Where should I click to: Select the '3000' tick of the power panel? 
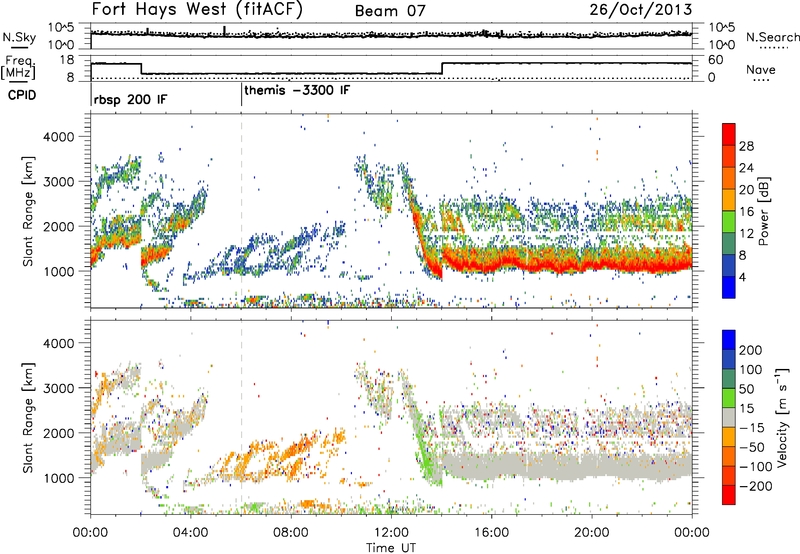pyautogui.click(x=58, y=182)
